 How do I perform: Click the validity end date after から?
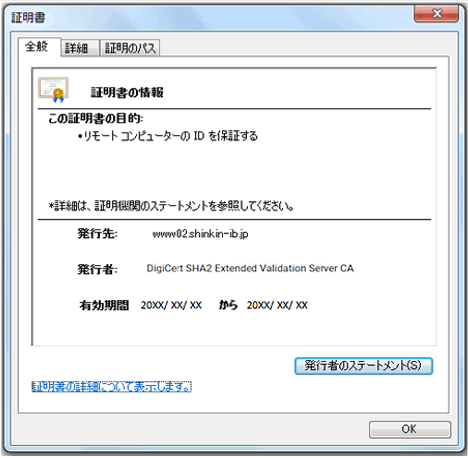point(277,305)
